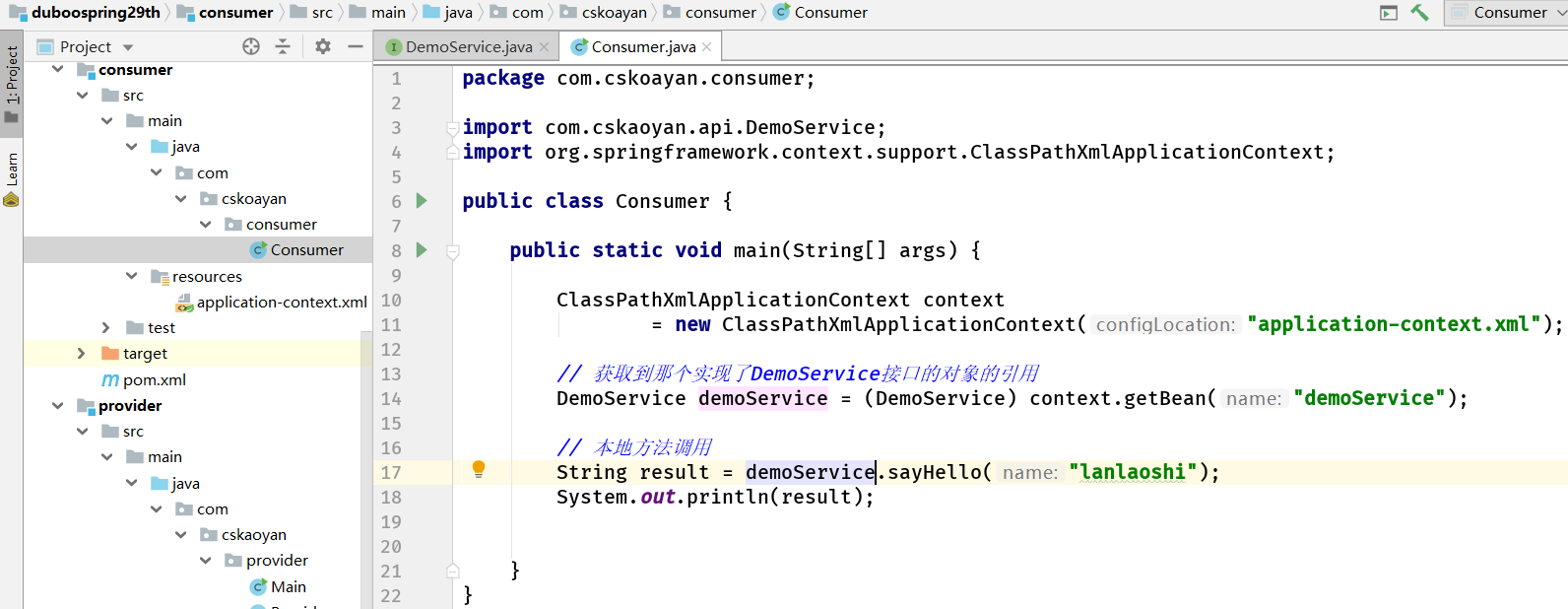
Task: Click duboospring29th in the breadcrumb bar
Action: 85,13
